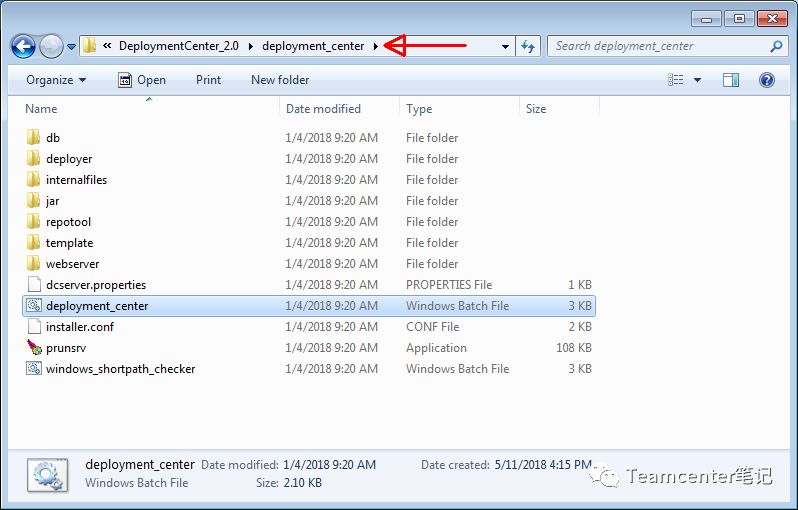Click the New folder button
The image size is (798, 510).
point(280,80)
